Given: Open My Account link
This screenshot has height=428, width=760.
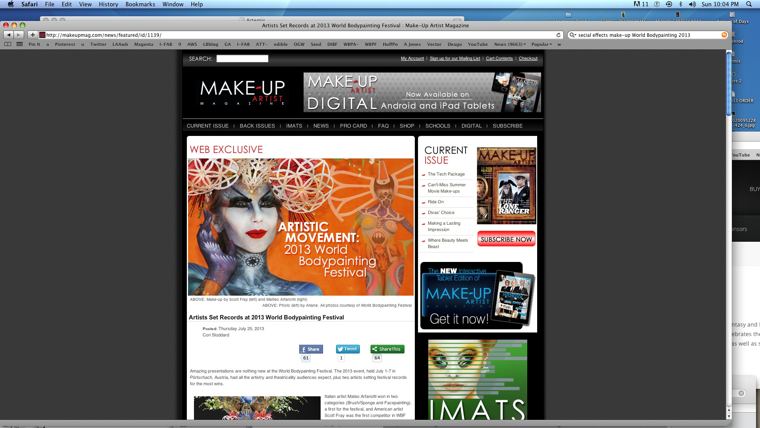Looking at the screenshot, I should tap(412, 59).
